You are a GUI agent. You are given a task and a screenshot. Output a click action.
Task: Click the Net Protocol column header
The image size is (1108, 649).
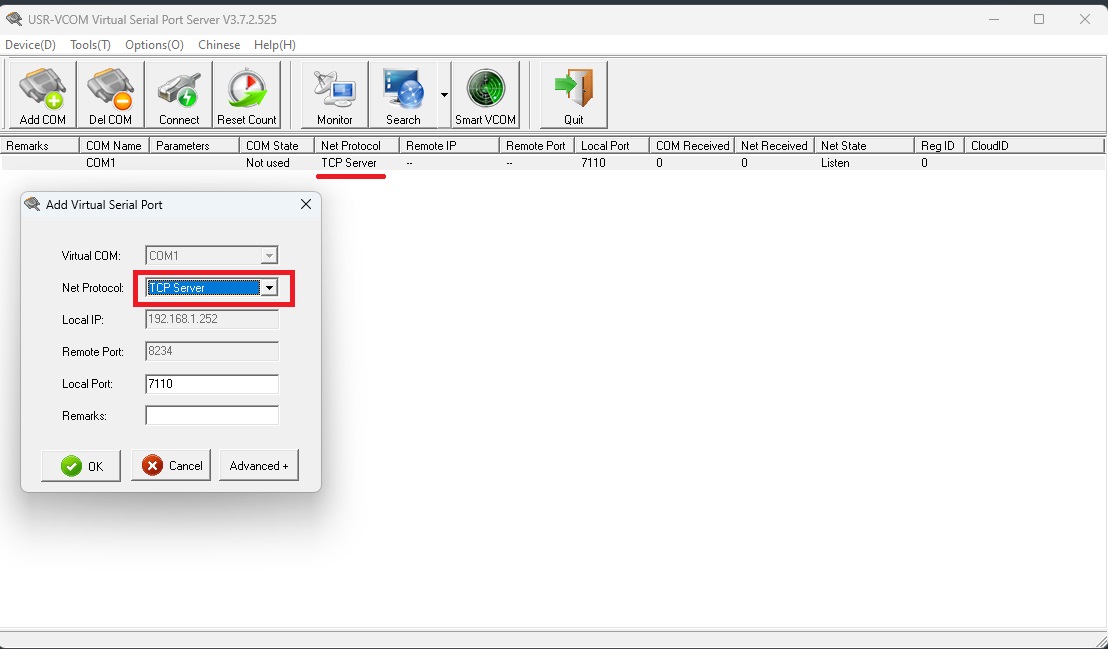tap(357, 146)
